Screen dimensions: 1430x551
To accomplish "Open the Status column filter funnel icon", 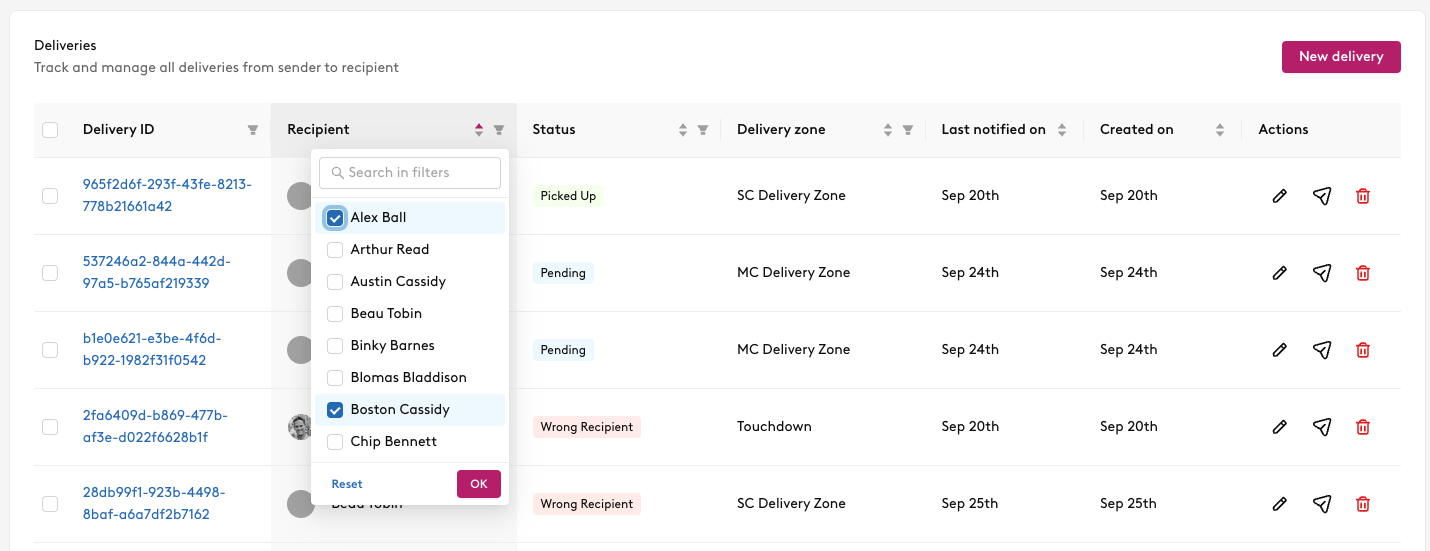I will click(703, 130).
